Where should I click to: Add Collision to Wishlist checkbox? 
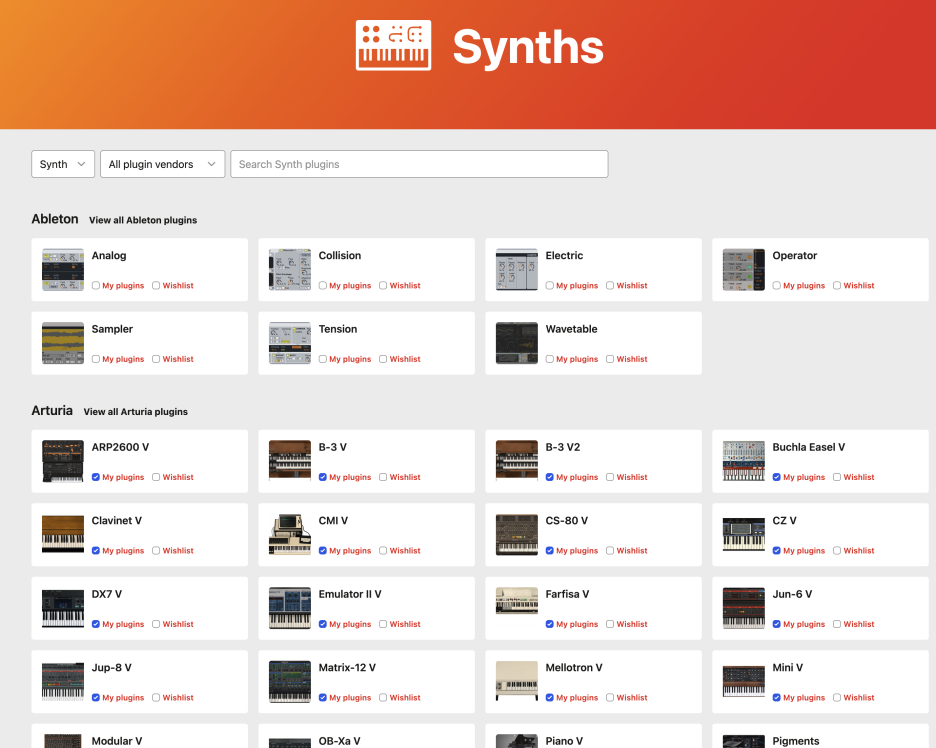coord(383,285)
